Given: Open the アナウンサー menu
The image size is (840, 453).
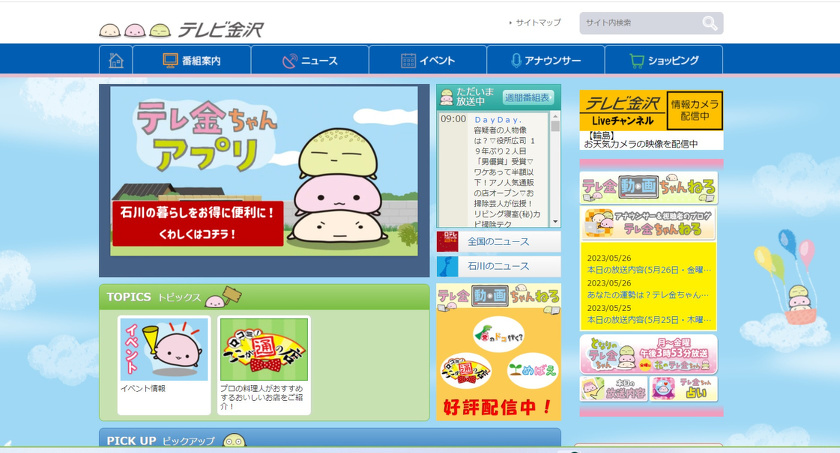Looking at the screenshot, I should (545, 60).
